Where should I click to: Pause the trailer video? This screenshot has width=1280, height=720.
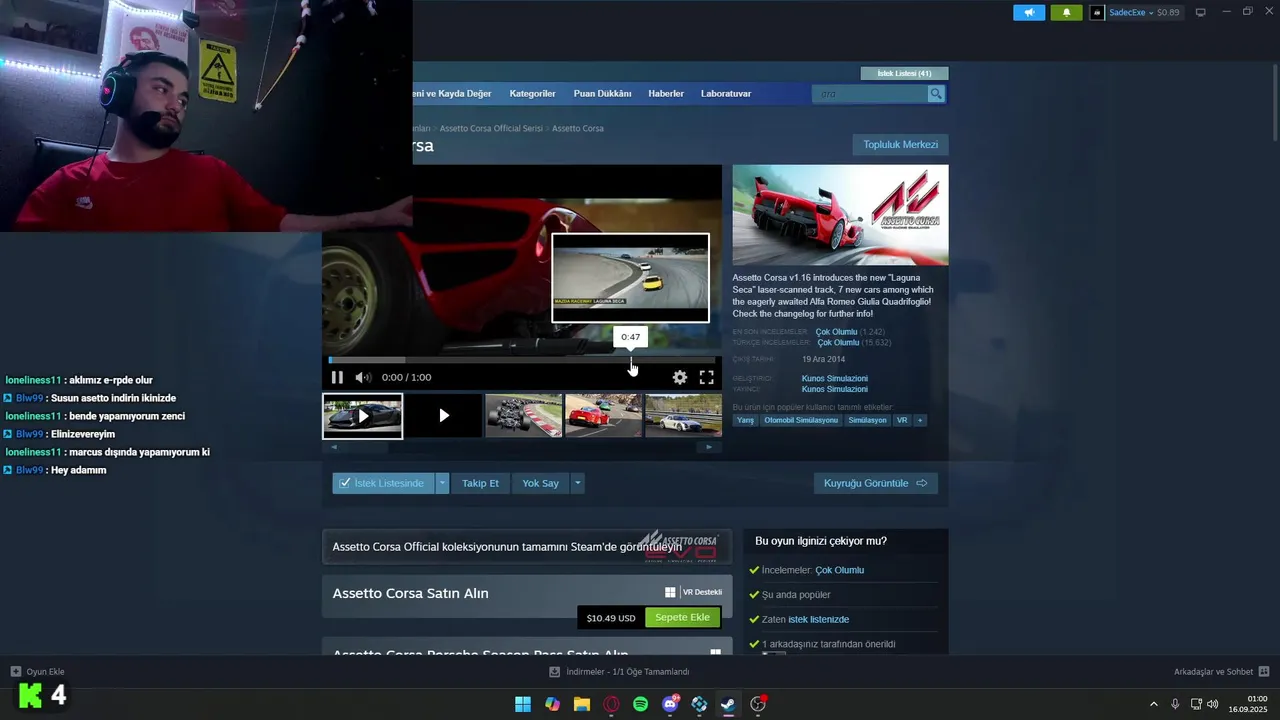337,377
